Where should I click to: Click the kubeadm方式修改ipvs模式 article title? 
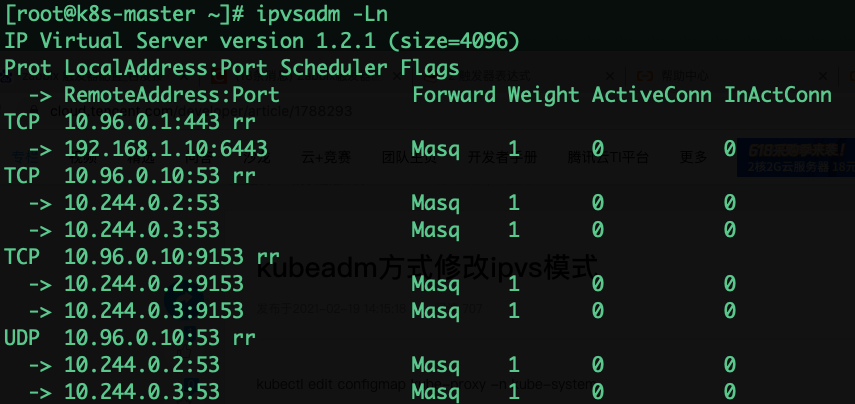[426, 267]
